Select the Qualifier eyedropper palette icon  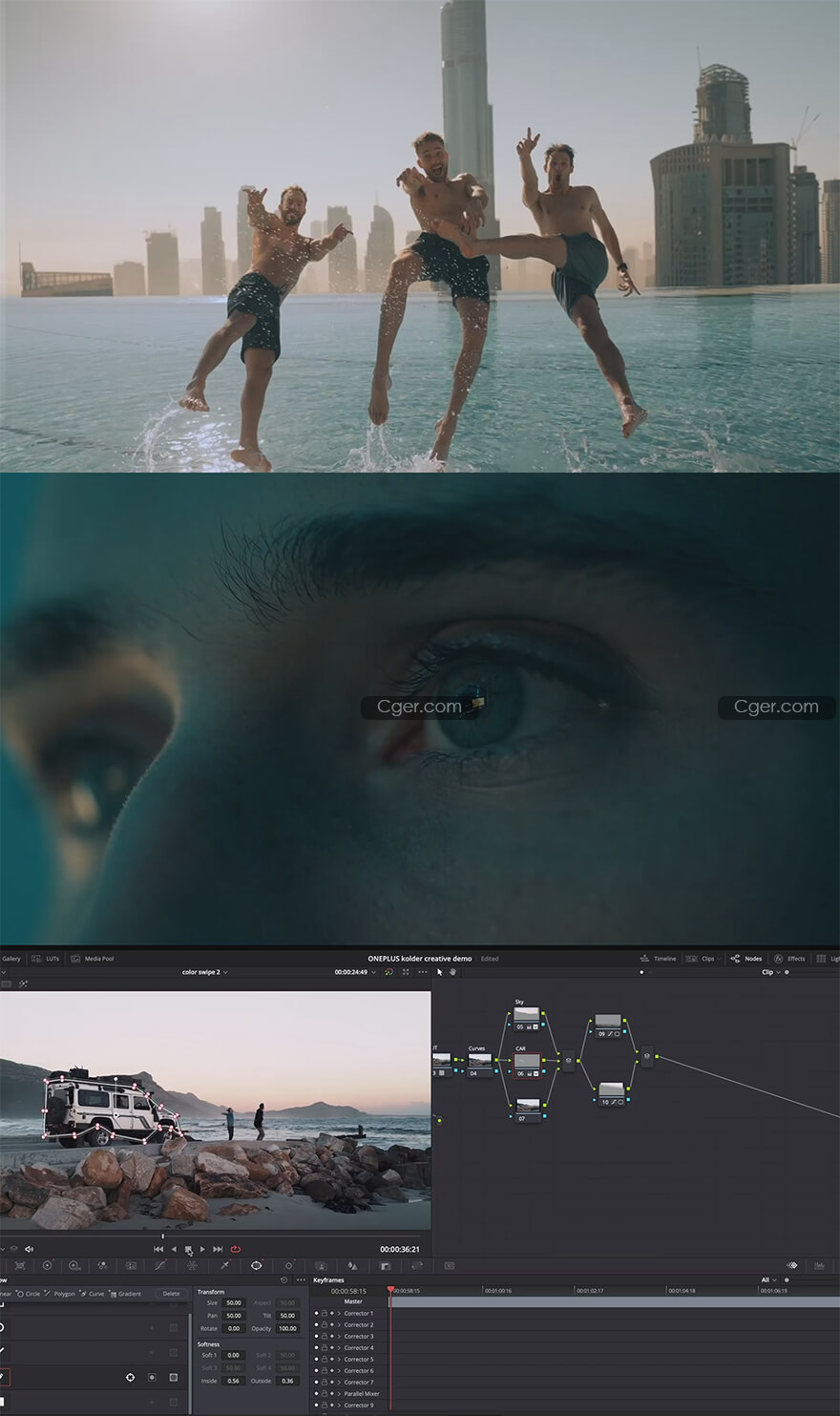coord(224,1266)
